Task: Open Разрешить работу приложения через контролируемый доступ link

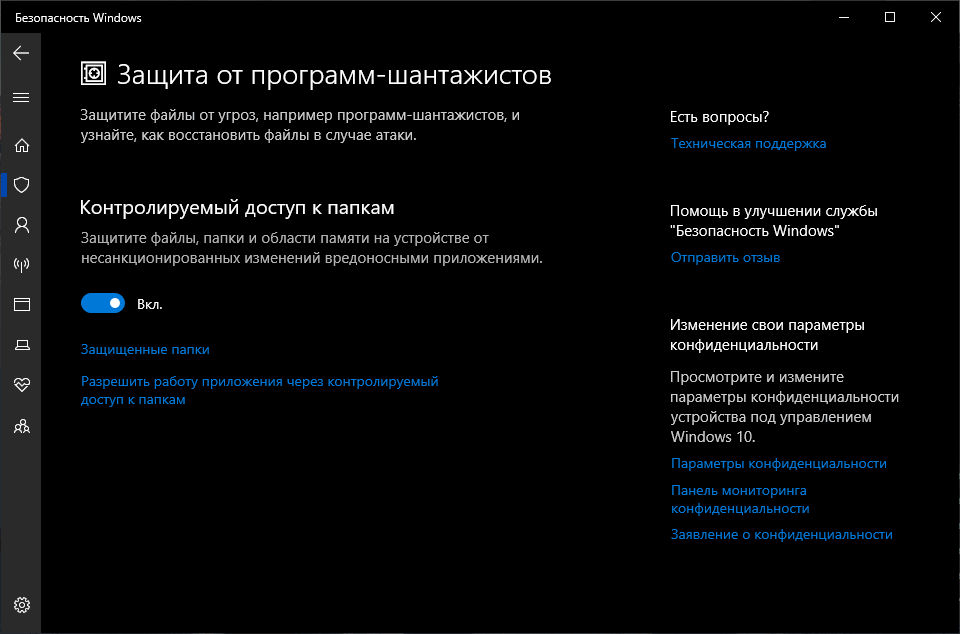Action: 260,390
